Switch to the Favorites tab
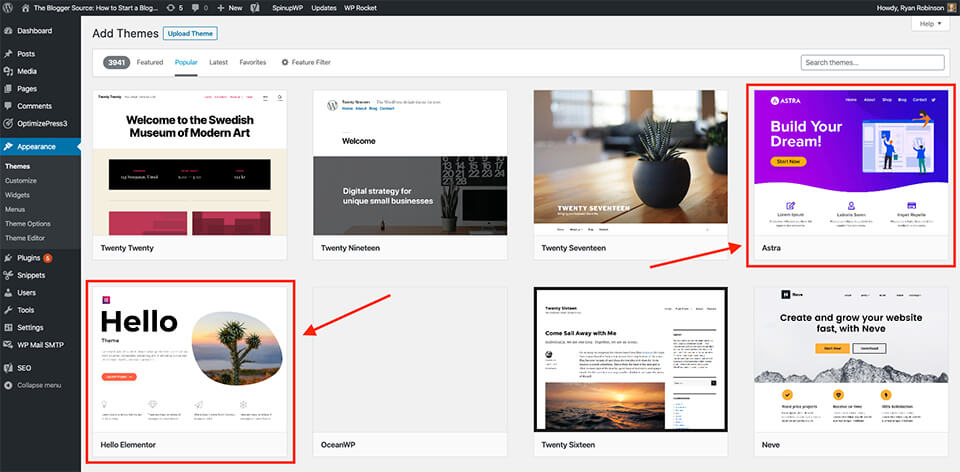 click(253, 62)
